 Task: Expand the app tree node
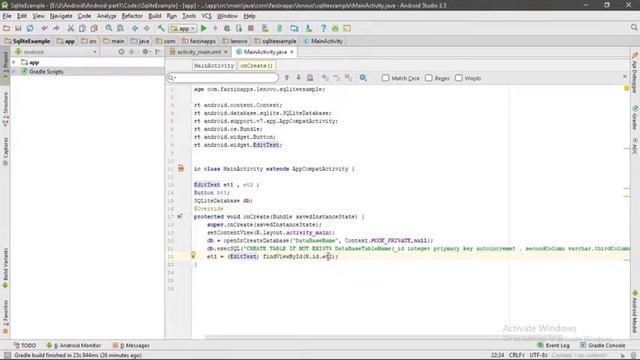[x=14, y=62]
